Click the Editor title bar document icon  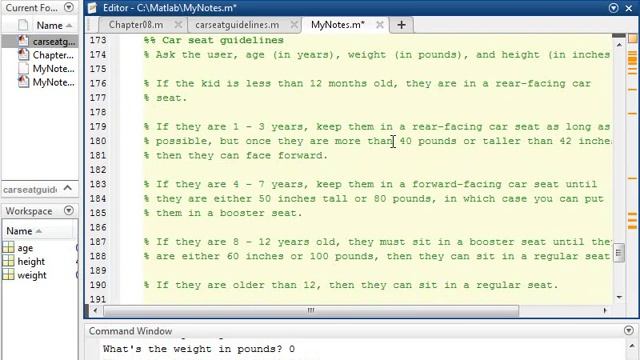tap(92, 8)
